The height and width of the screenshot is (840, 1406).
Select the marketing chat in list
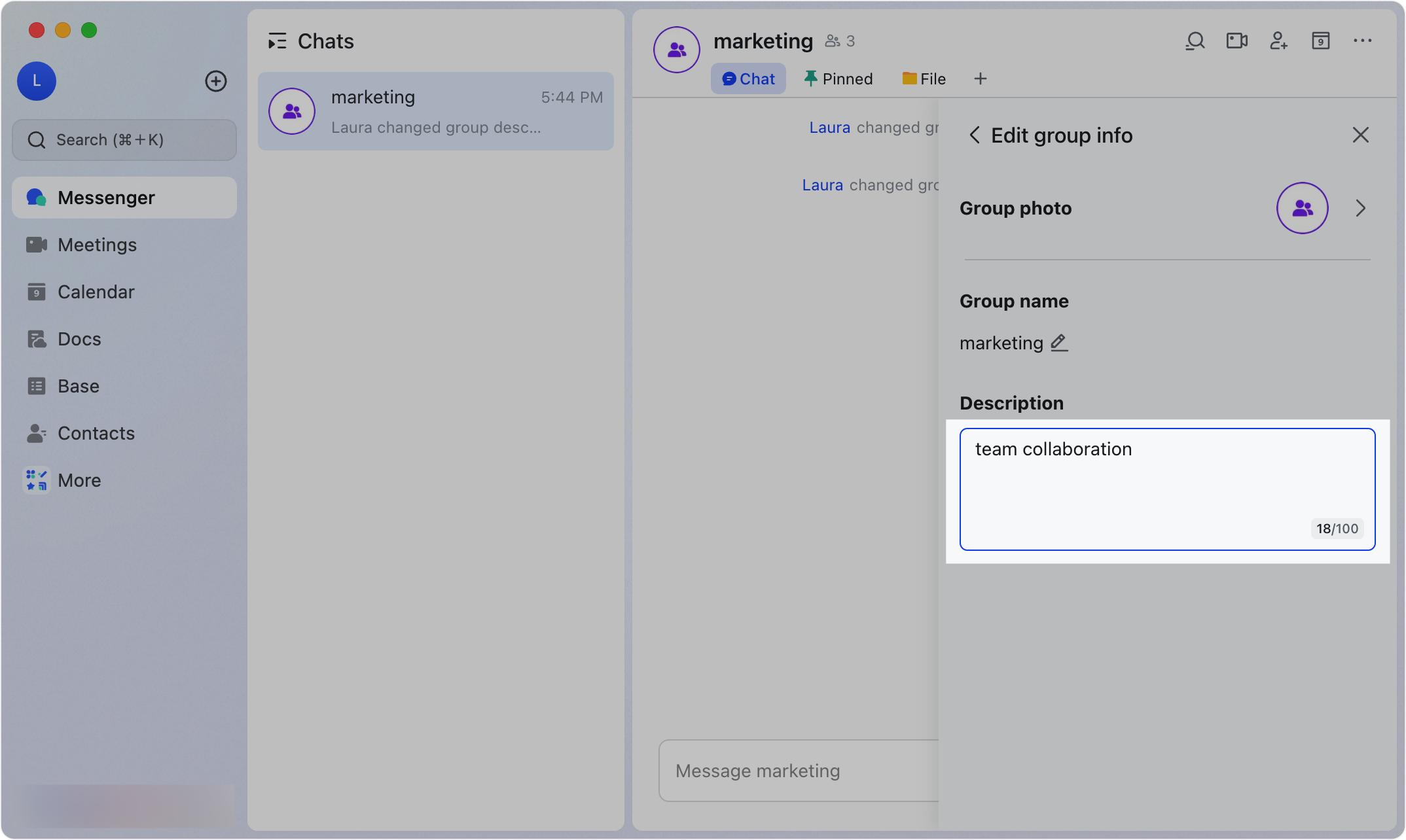point(436,111)
